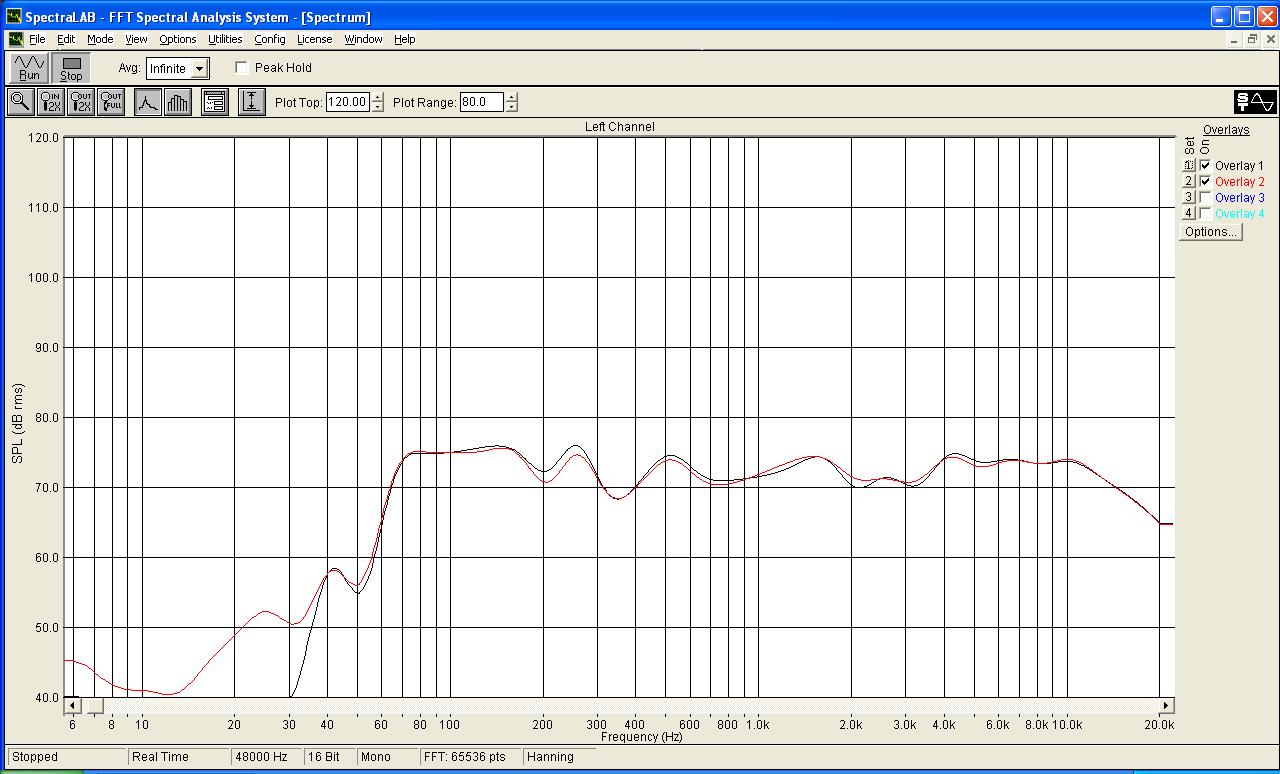Select the magnifier zoom tool
The height and width of the screenshot is (774, 1280).
tap(20, 102)
